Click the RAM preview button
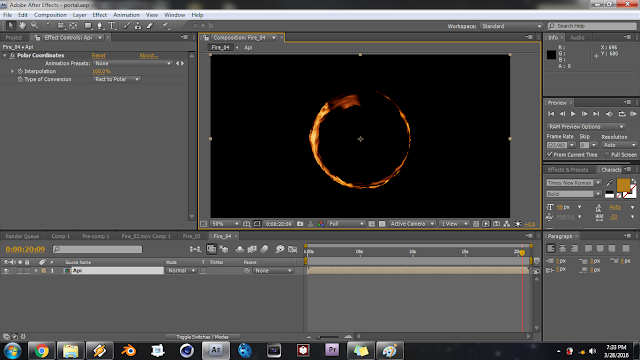Image resolution: width=640 pixels, height=360 pixels. (633, 114)
